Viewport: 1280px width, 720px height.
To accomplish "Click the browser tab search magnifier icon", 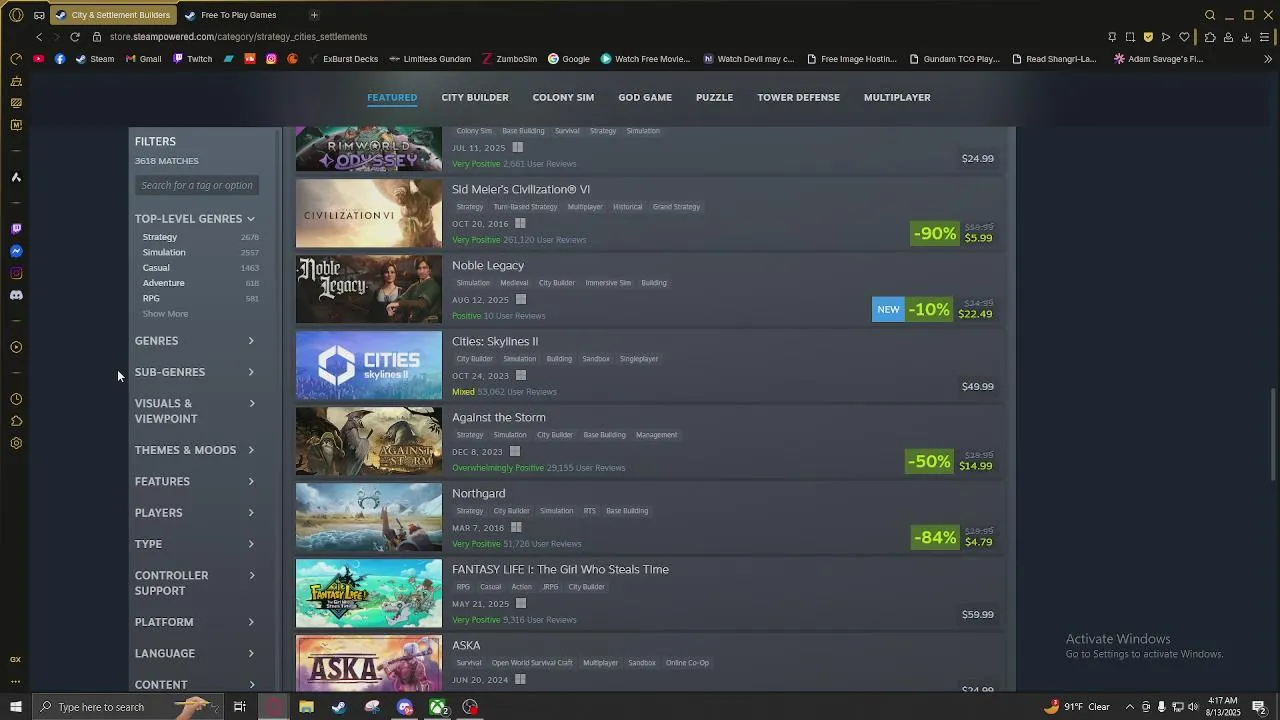I will pyautogui.click(x=1210, y=15).
